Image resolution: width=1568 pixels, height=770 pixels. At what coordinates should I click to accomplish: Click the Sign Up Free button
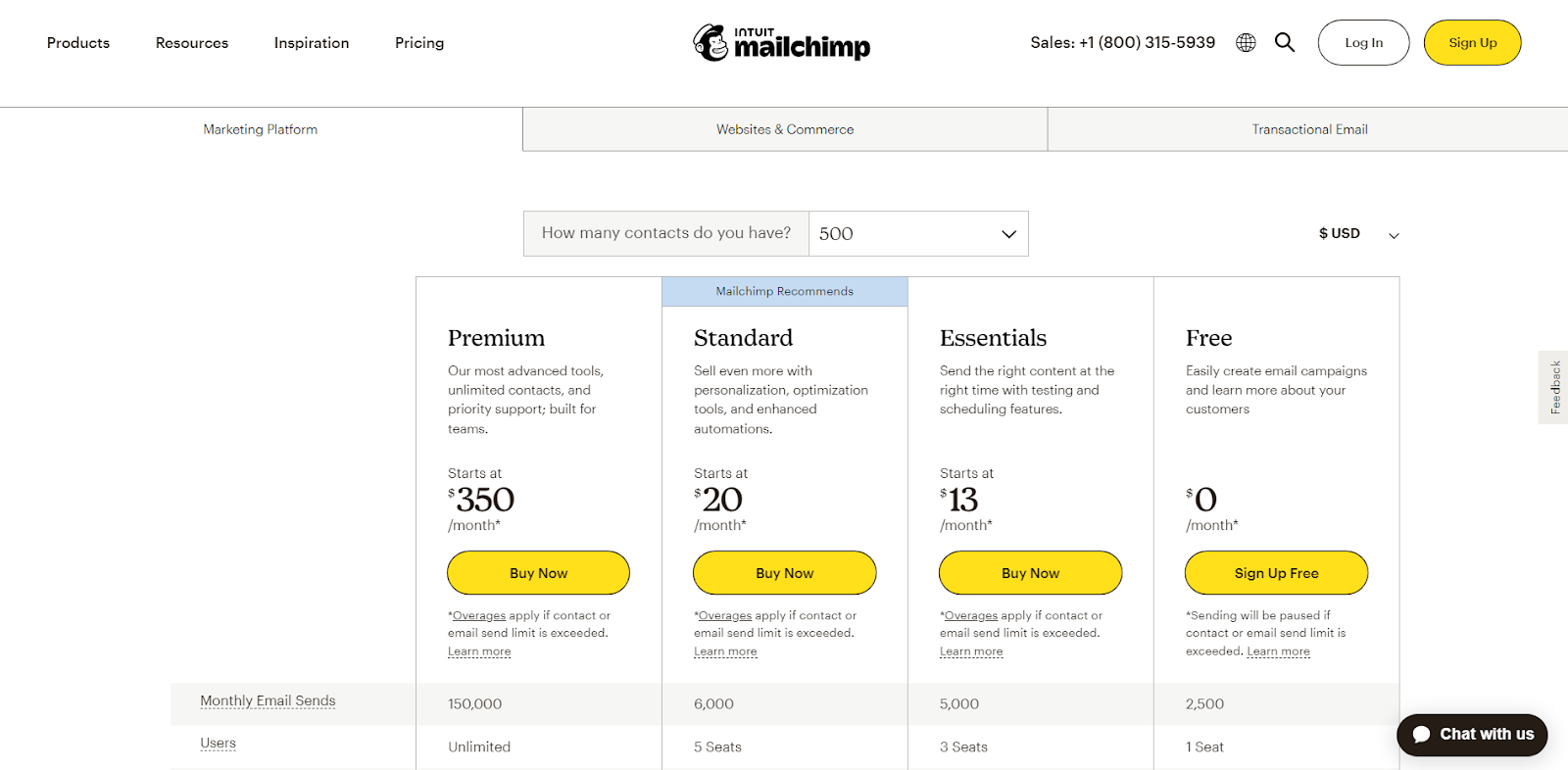(1276, 573)
